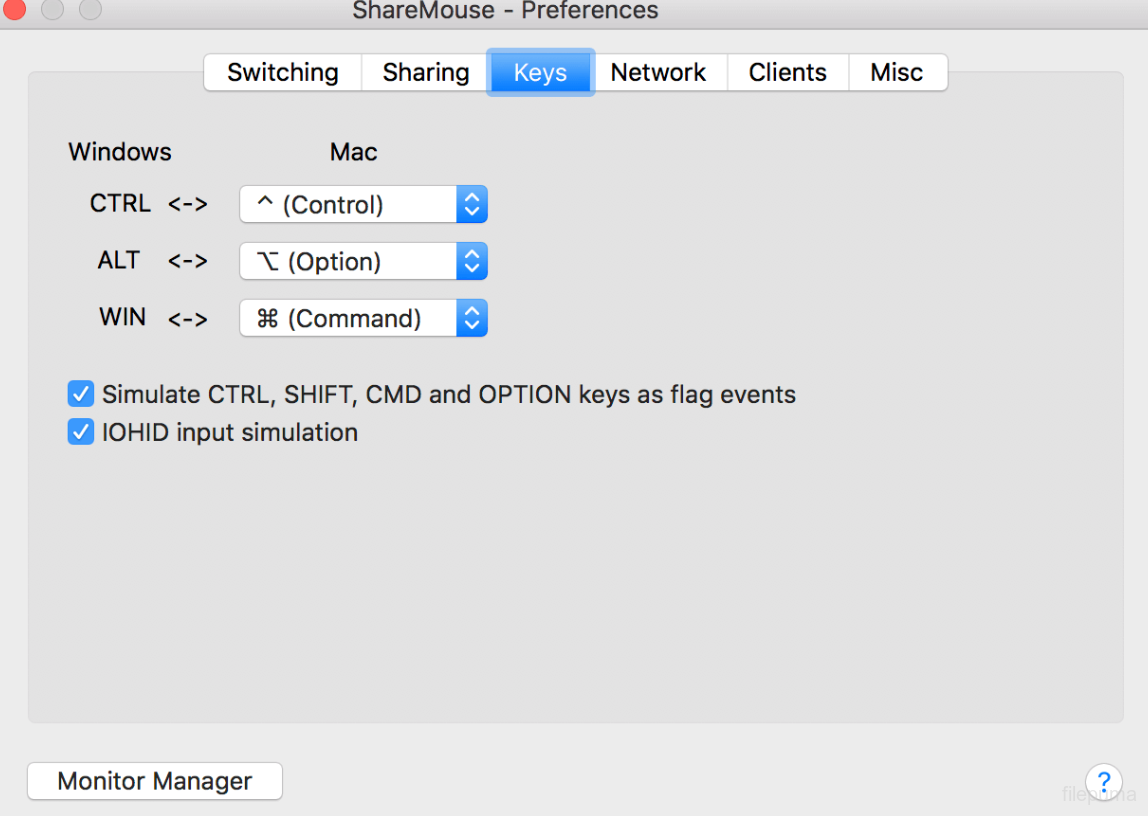Open the Monitor Manager
The image size is (1148, 816).
point(155,781)
